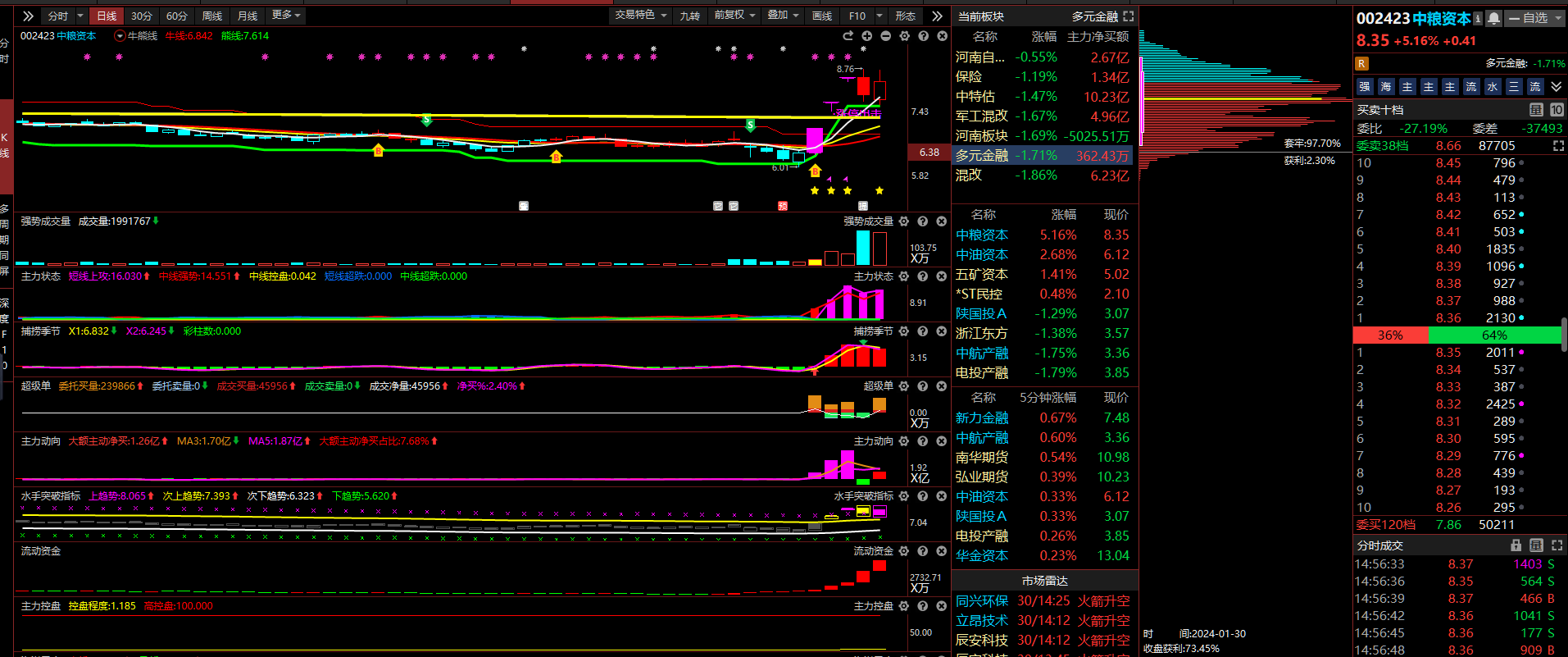The image size is (1568, 657).
Task: Click 同兴环保 in 市场雷达 list
Action: [x=982, y=601]
